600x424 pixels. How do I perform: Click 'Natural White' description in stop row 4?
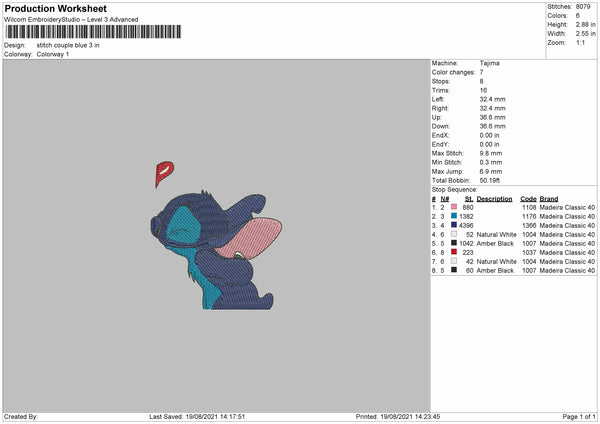(497, 235)
